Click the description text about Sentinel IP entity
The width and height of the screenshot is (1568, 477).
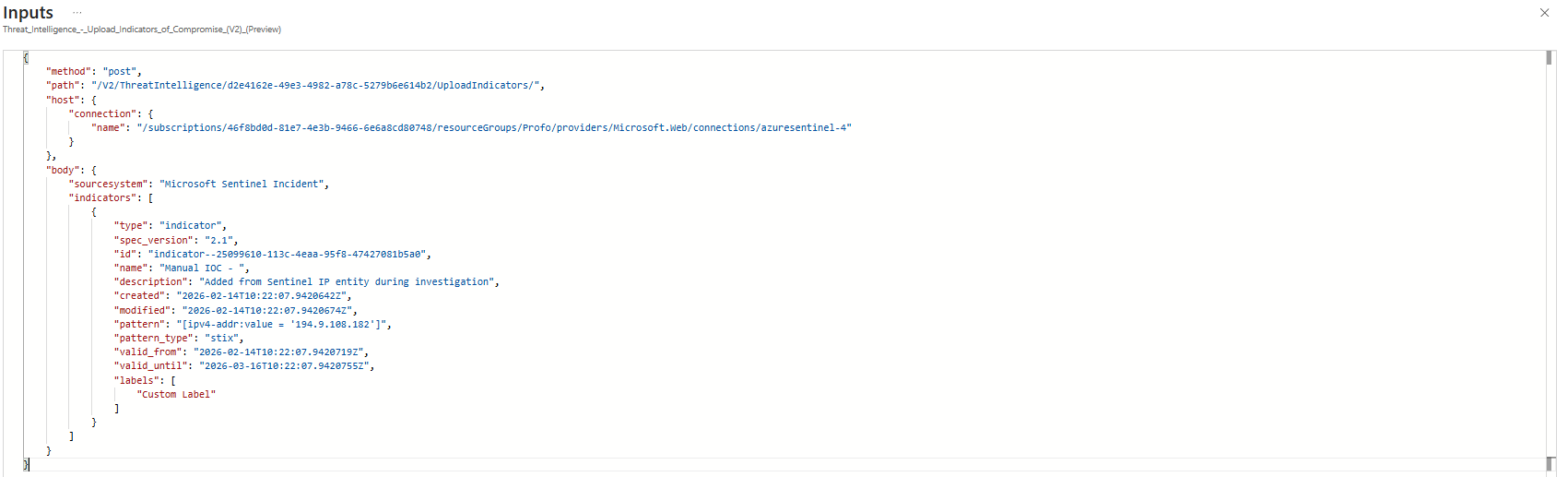[348, 282]
